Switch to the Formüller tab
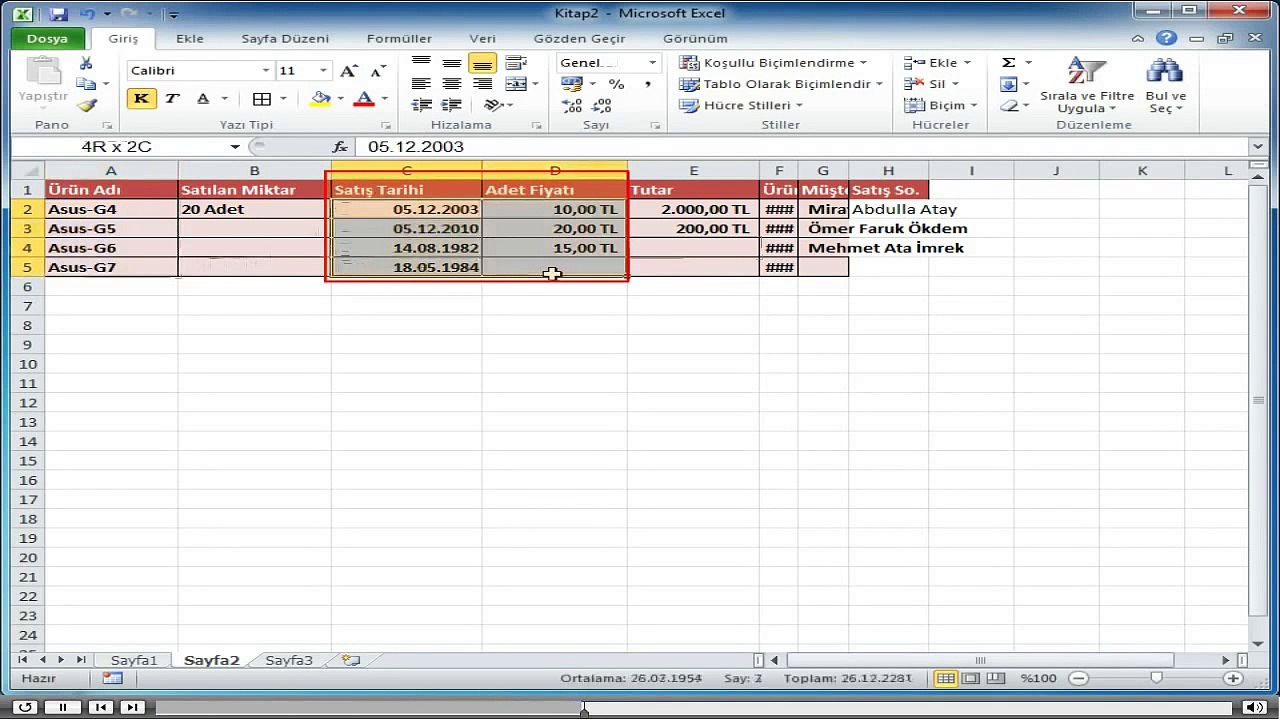This screenshot has height=720, width=1280. (399, 39)
